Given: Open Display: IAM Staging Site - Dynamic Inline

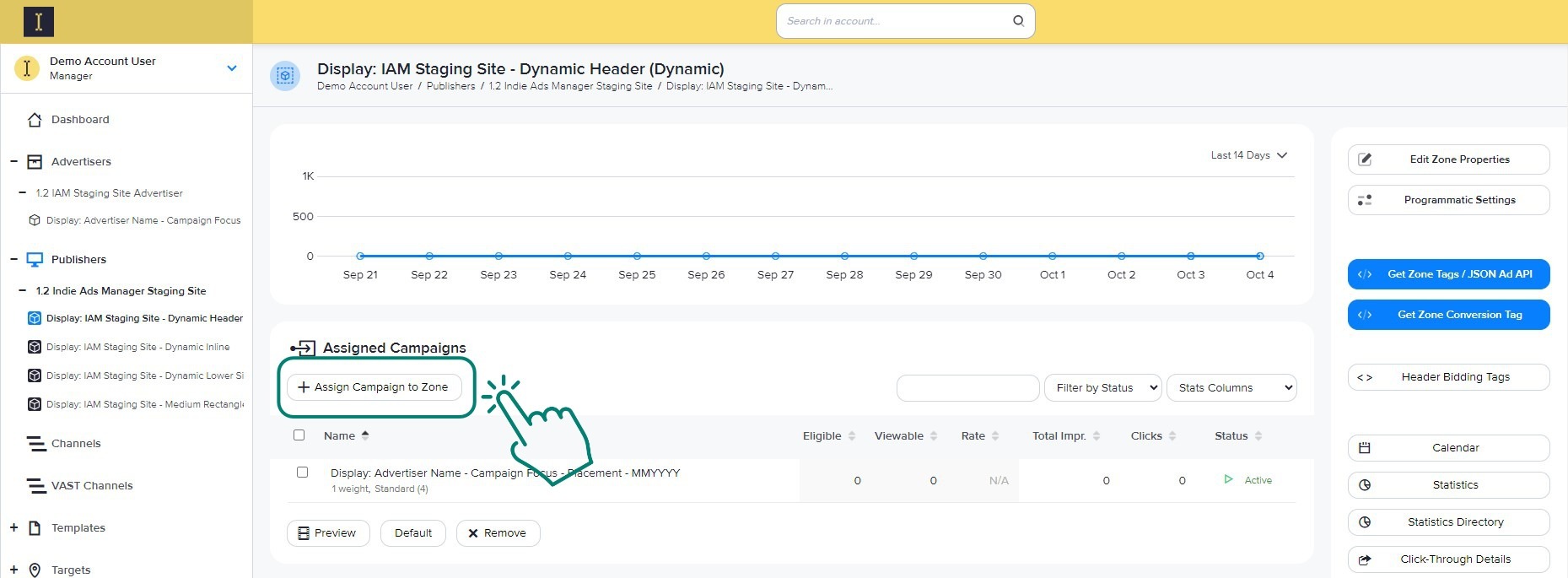Looking at the screenshot, I should pyautogui.click(x=137, y=347).
